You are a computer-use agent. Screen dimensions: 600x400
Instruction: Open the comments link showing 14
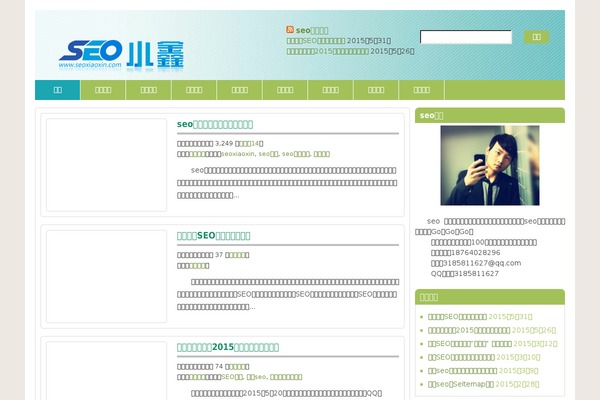coord(249,144)
